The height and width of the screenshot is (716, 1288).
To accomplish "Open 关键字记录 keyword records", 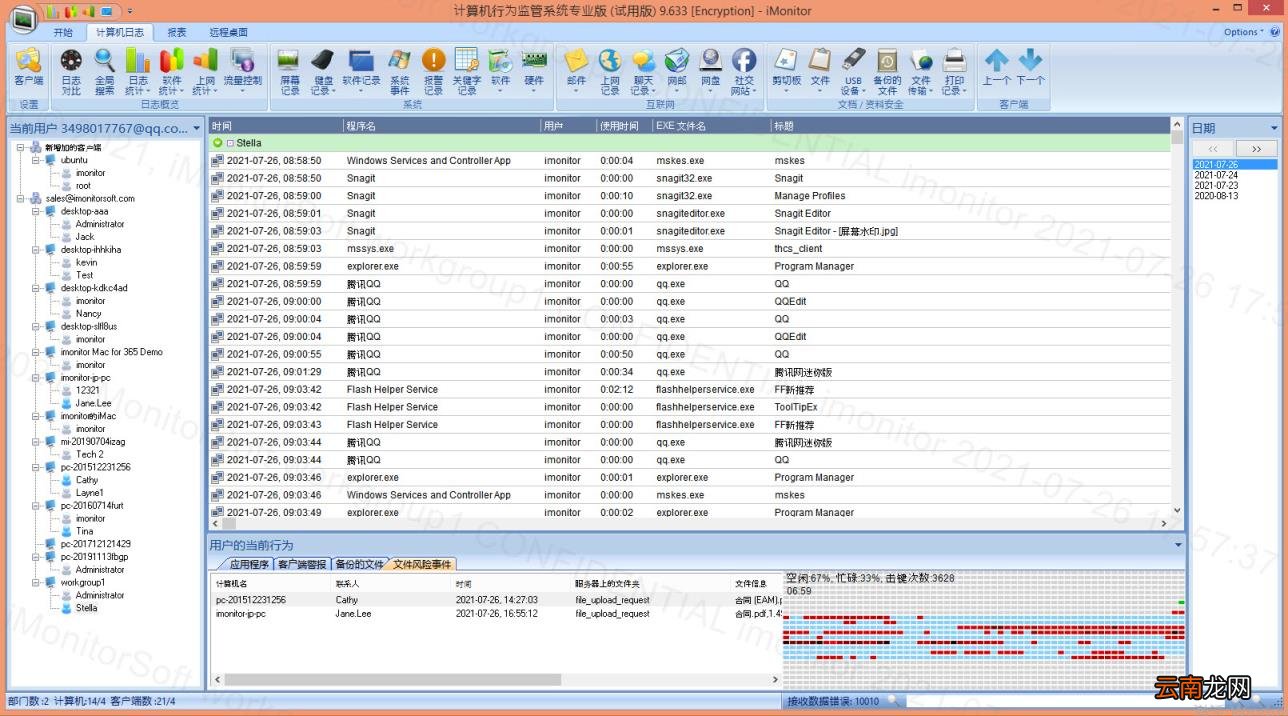I will (467, 72).
